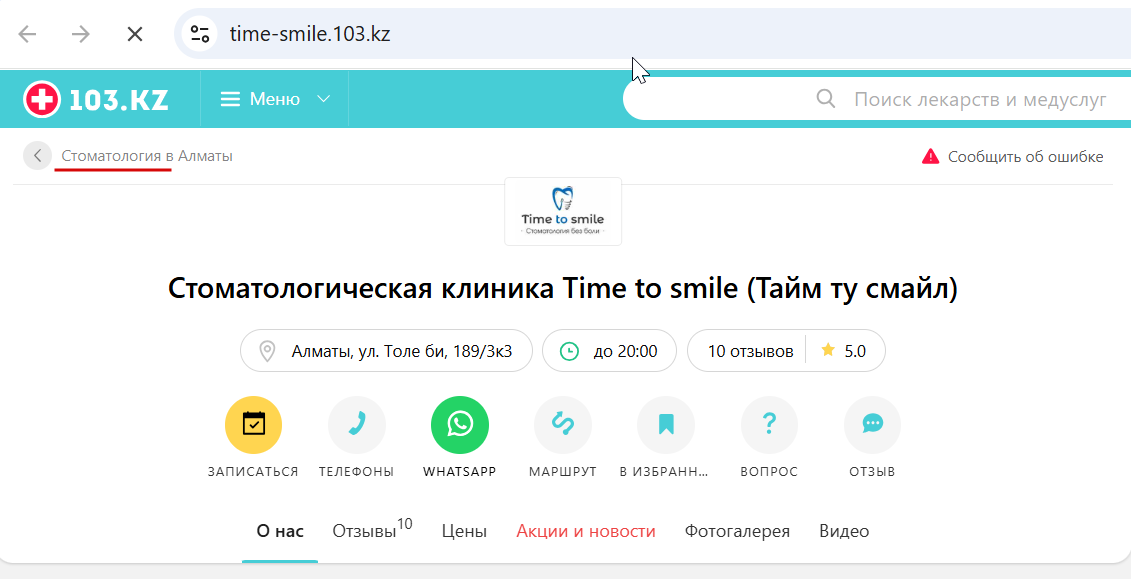
Task: Open Стоматология в Алматы breadcrumb link
Action: pyautogui.click(x=147, y=156)
